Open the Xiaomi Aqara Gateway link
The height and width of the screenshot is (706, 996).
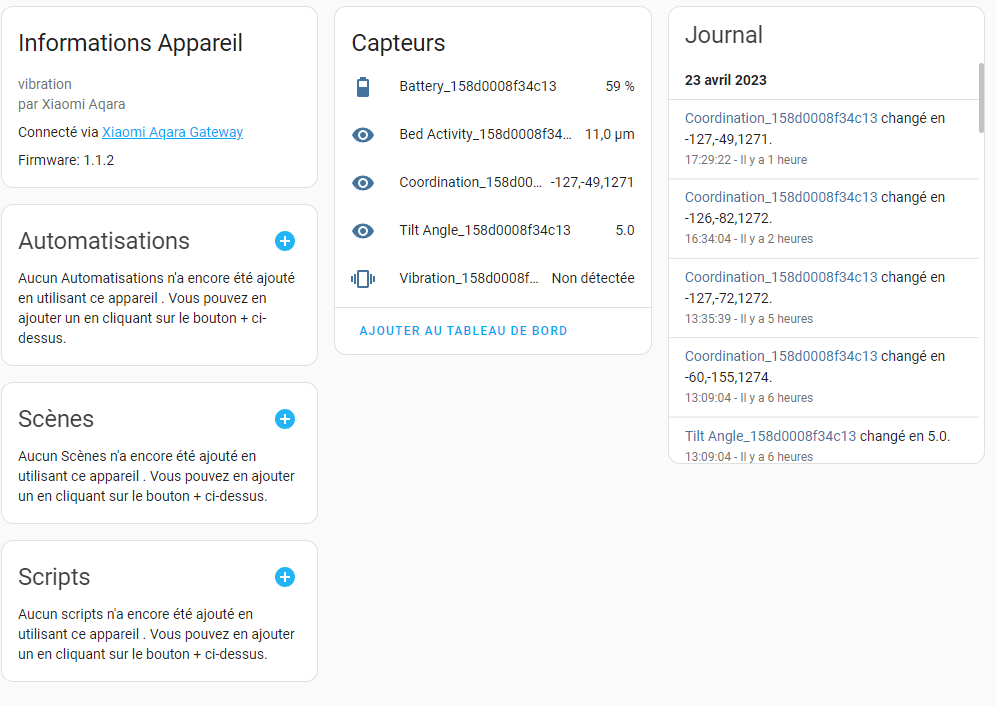pyautogui.click(x=172, y=132)
